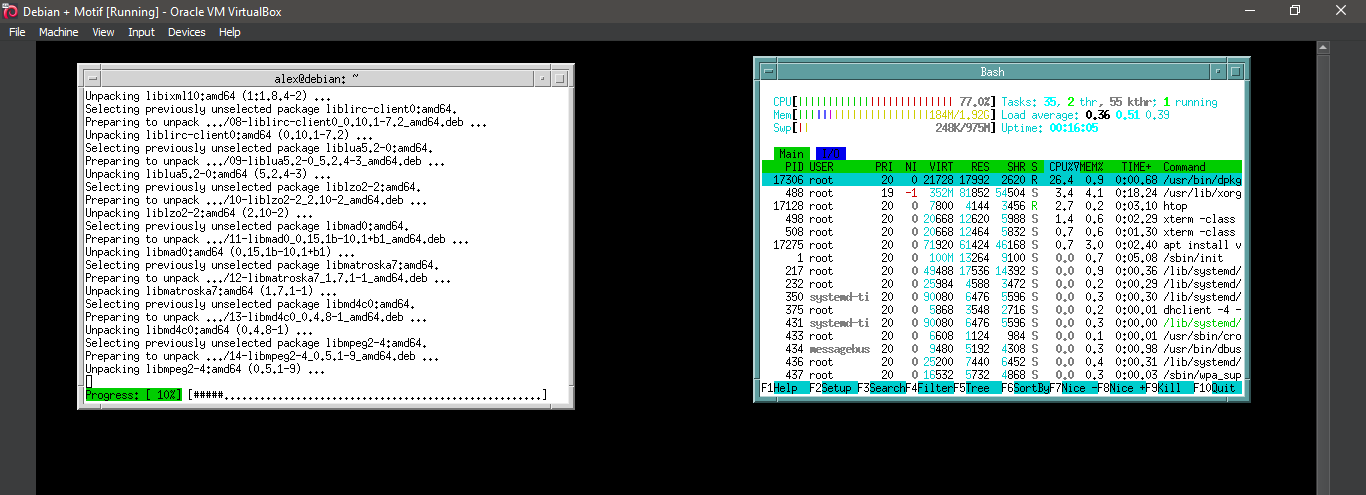Click the htop Mem usage meter
The image size is (1366, 495).
884,115
